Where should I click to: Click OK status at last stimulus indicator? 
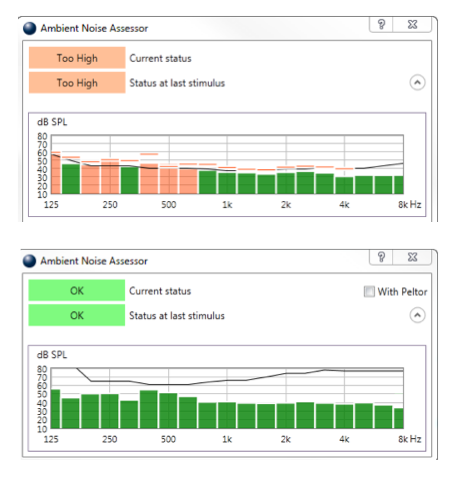(x=77, y=315)
